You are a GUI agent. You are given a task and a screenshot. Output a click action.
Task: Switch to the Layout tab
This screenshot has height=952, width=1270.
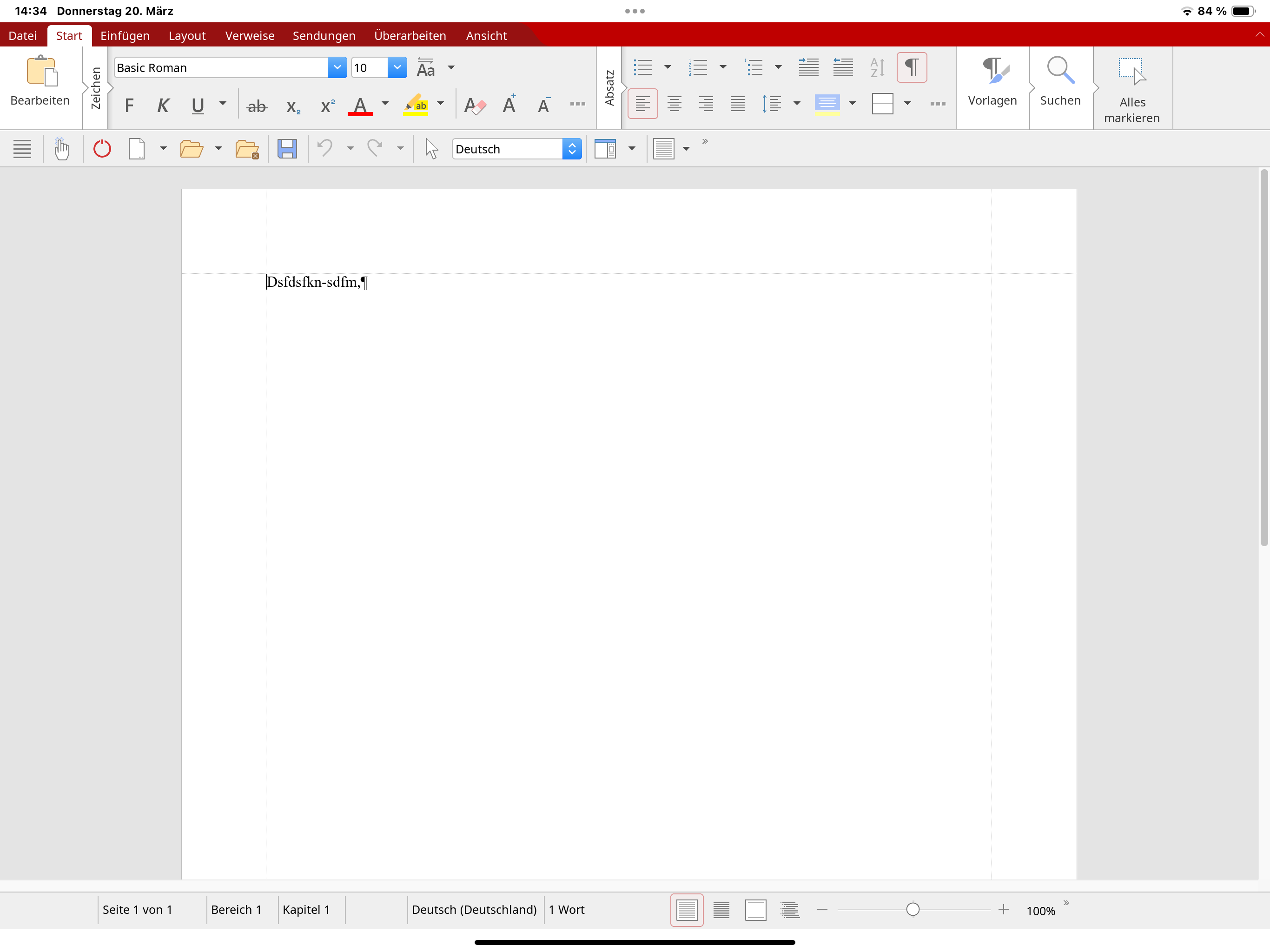coord(187,36)
